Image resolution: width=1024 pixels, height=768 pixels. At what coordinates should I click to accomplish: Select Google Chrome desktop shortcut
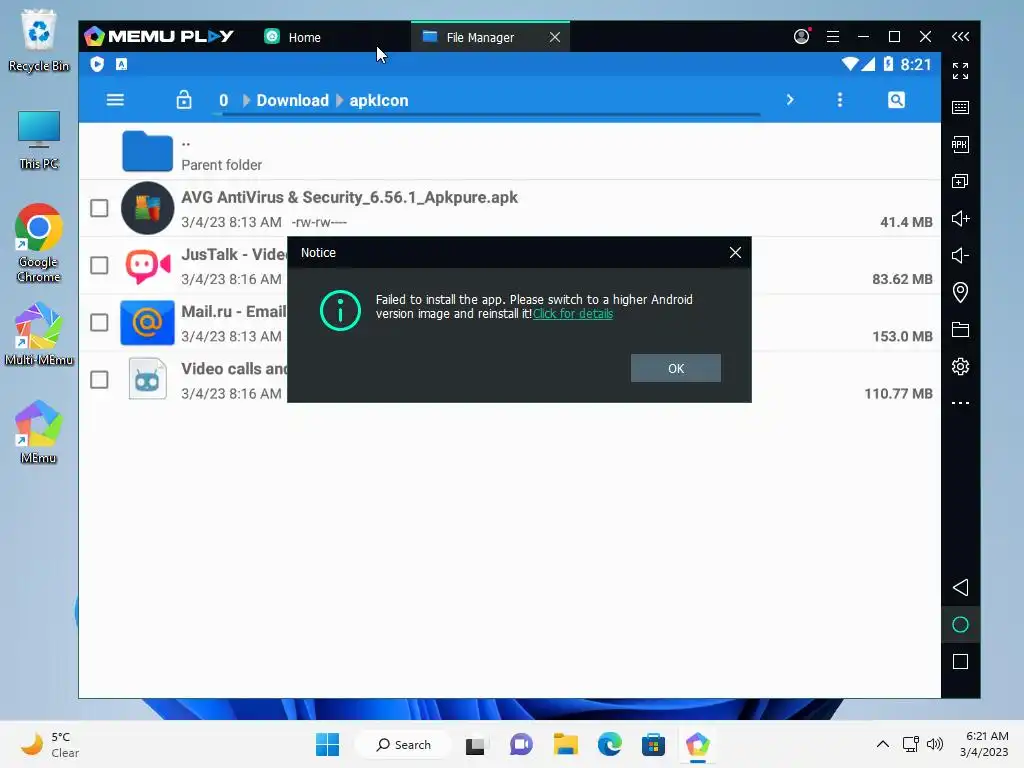click(x=39, y=243)
